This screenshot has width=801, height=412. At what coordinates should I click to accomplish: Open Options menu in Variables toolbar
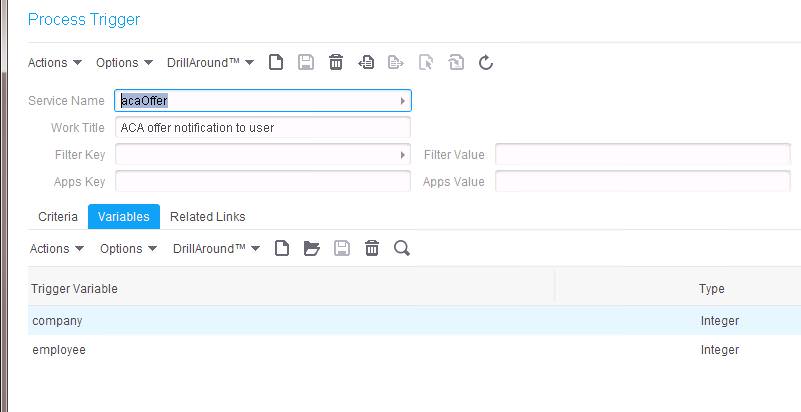coord(128,249)
